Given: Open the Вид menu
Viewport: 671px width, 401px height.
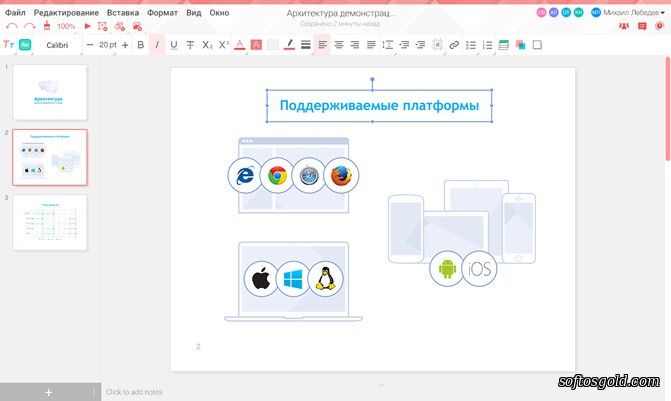Looking at the screenshot, I should 193,13.
